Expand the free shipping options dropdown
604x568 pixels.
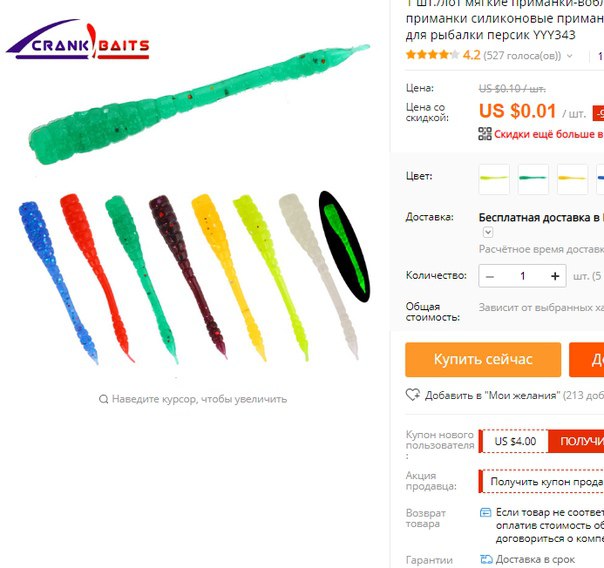[488, 232]
